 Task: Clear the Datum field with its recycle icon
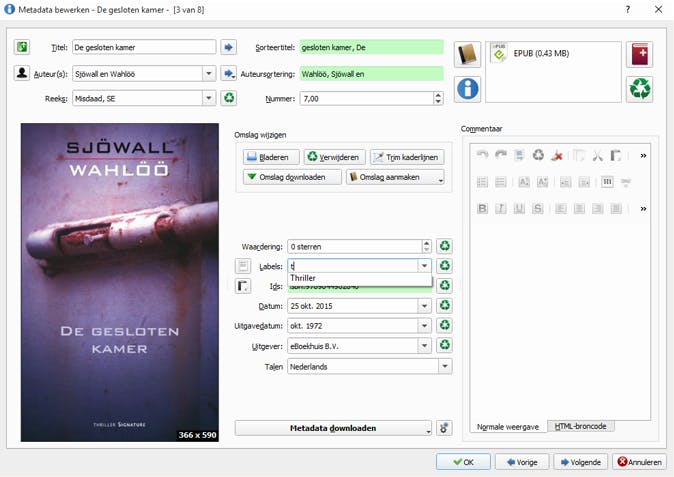(x=444, y=306)
